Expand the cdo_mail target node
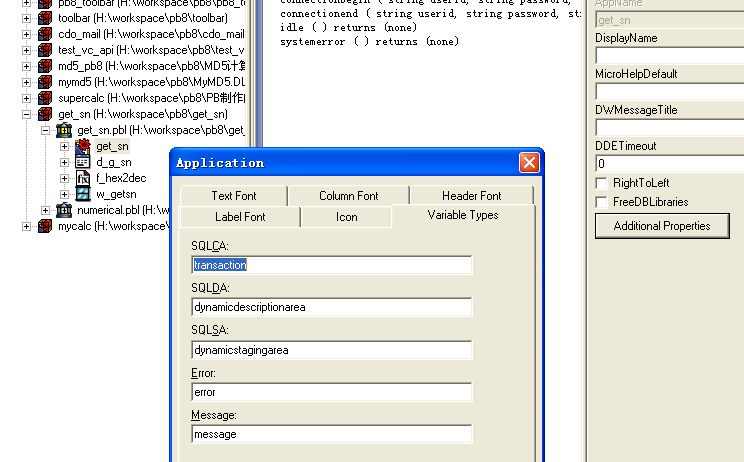 [x=27, y=35]
